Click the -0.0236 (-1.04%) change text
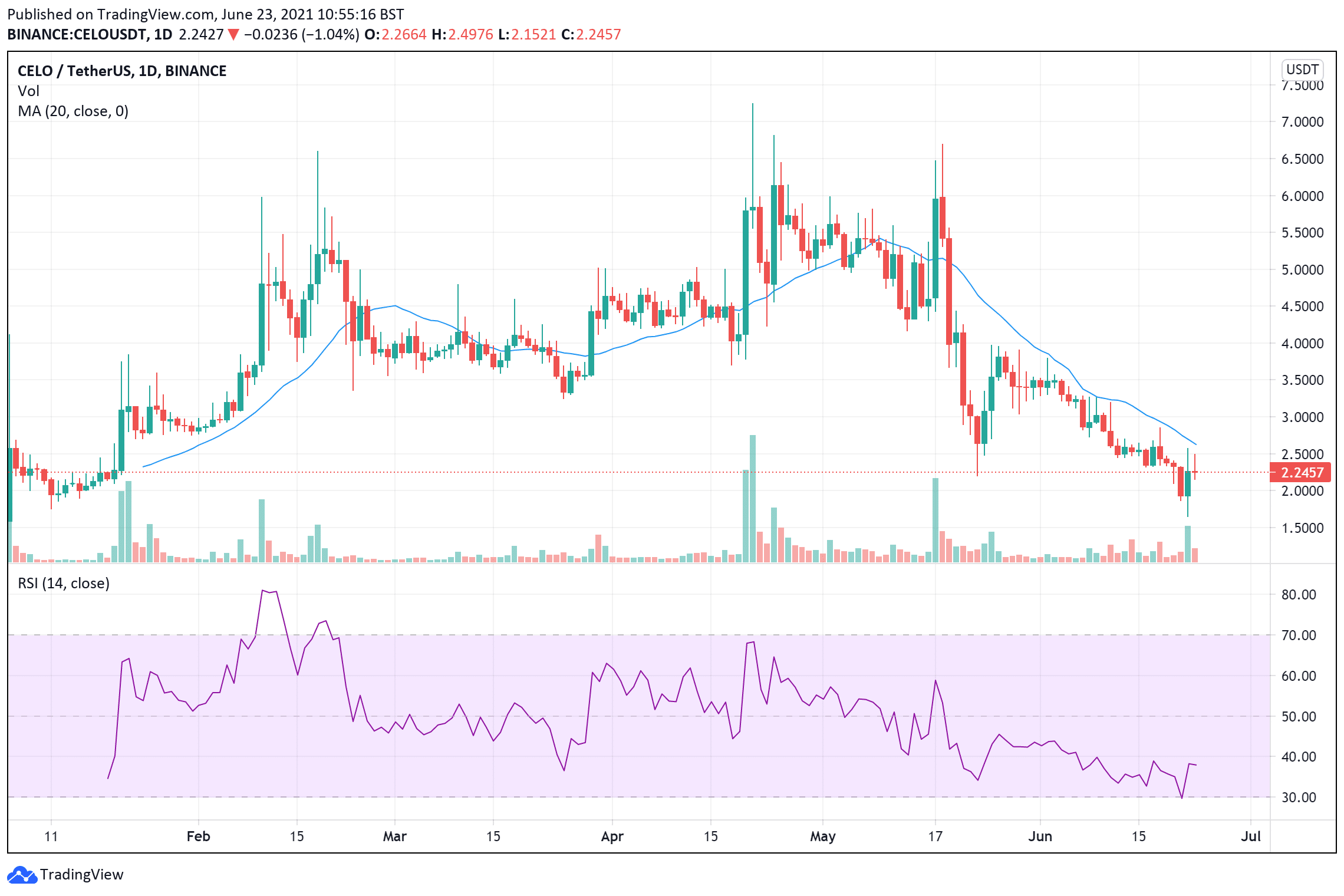 [x=301, y=35]
